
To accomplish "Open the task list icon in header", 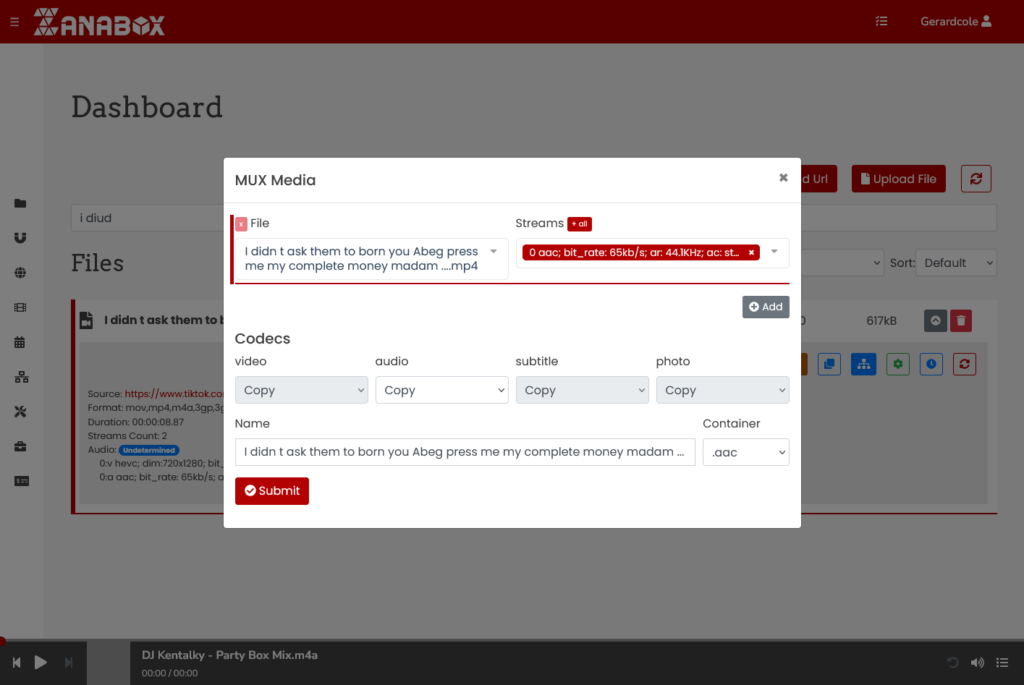I will (x=881, y=21).
